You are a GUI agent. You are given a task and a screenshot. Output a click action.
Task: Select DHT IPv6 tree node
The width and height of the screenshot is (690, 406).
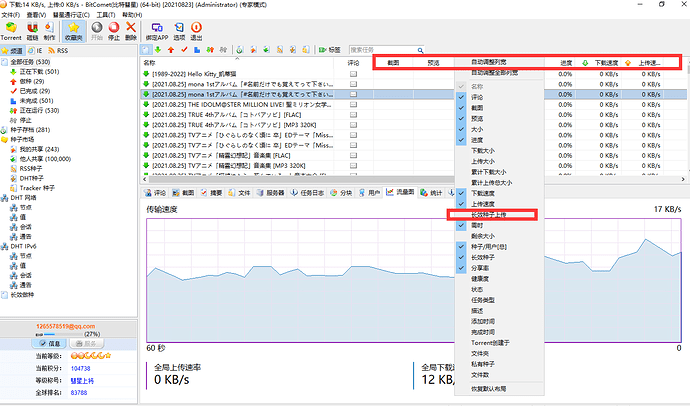pos(23,246)
